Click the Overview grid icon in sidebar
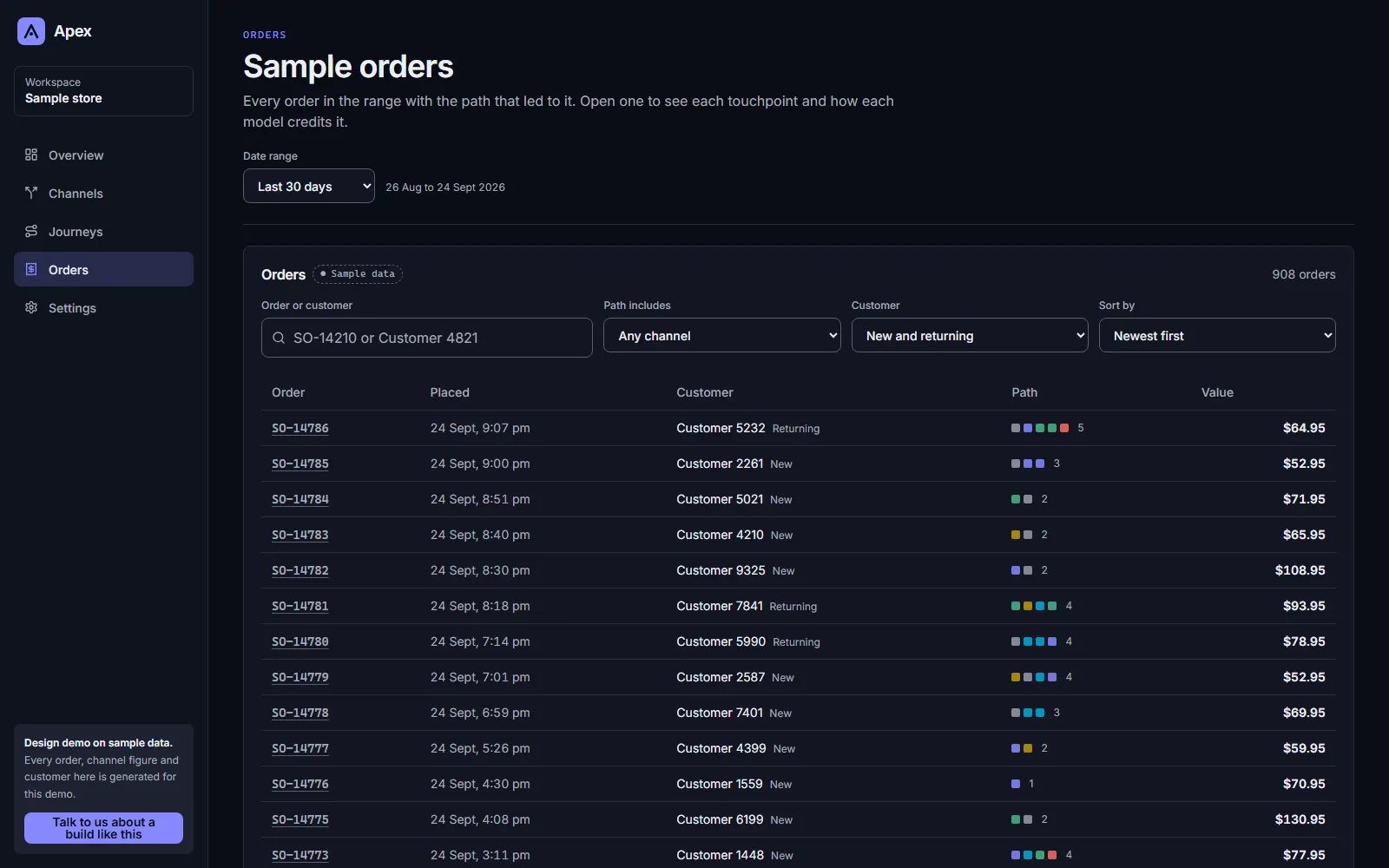Image resolution: width=1389 pixels, height=868 pixels. tap(31, 155)
